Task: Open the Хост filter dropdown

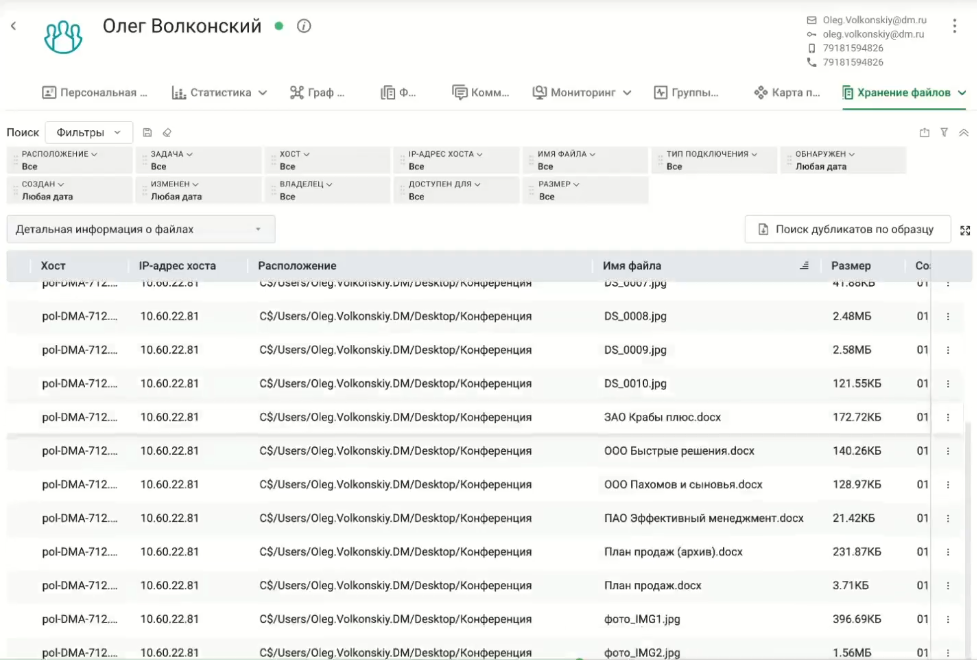Action: coord(328,160)
